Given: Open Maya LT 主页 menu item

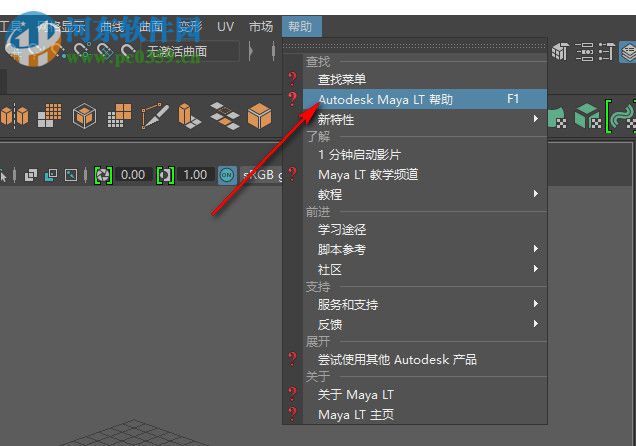Looking at the screenshot, I should tap(425, 414).
